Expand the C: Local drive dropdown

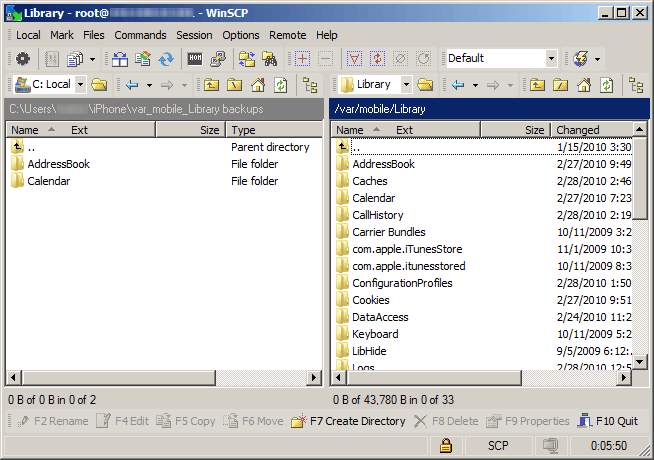[80, 85]
